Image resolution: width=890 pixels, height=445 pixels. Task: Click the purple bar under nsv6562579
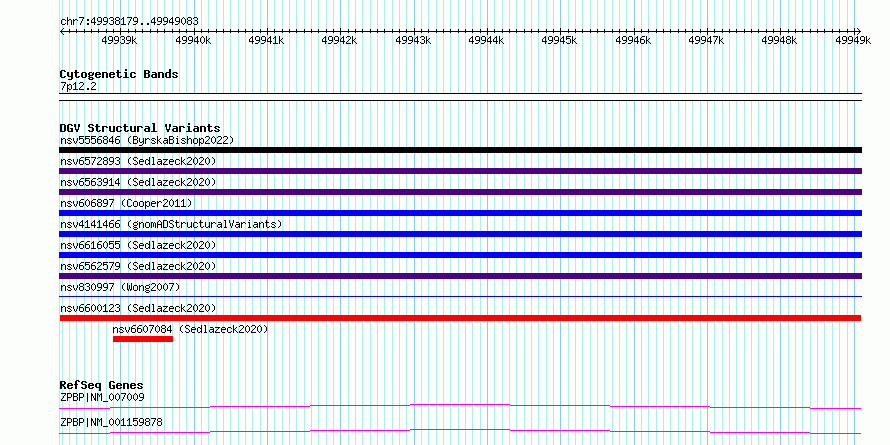point(460,276)
